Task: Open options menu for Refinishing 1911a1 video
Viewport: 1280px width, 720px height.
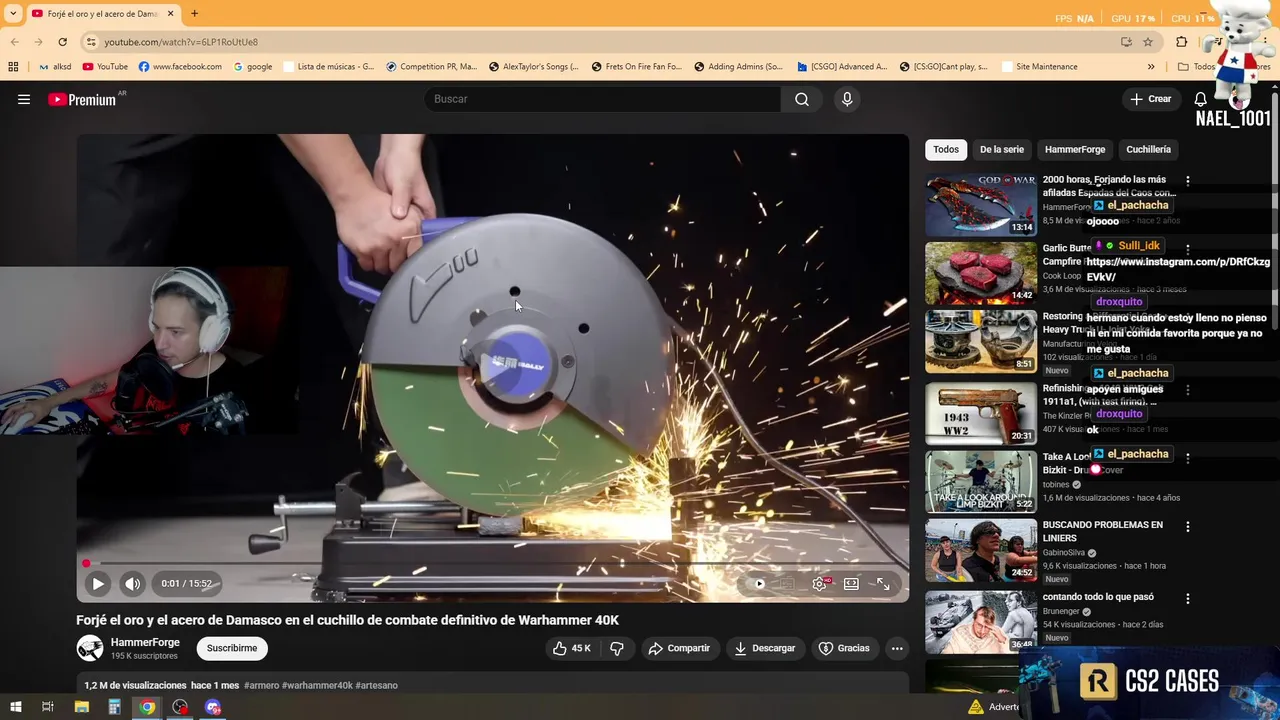Action: coord(1188,390)
